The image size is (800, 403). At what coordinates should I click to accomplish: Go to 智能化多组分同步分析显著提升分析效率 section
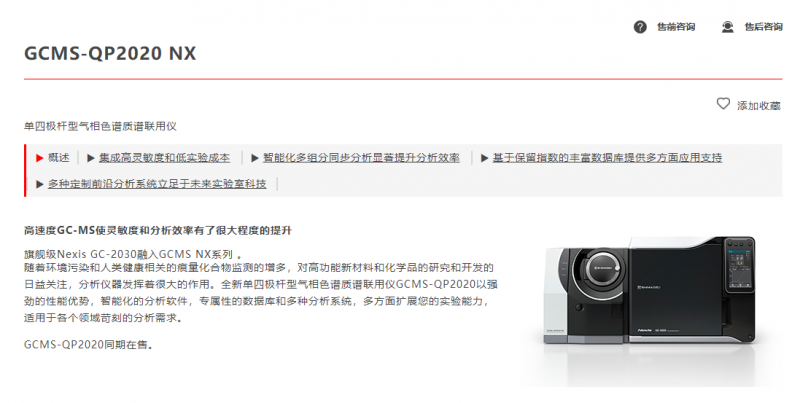coord(361,158)
